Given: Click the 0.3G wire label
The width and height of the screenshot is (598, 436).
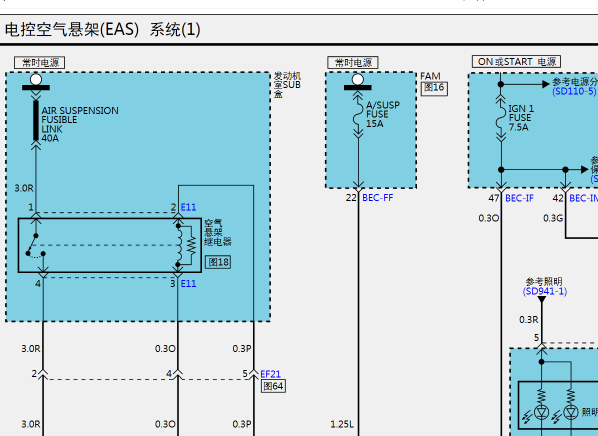Looking at the screenshot, I should 553,218.
